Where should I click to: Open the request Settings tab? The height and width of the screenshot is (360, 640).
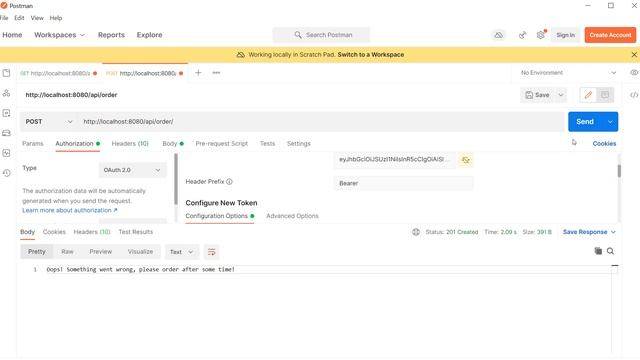click(299, 144)
